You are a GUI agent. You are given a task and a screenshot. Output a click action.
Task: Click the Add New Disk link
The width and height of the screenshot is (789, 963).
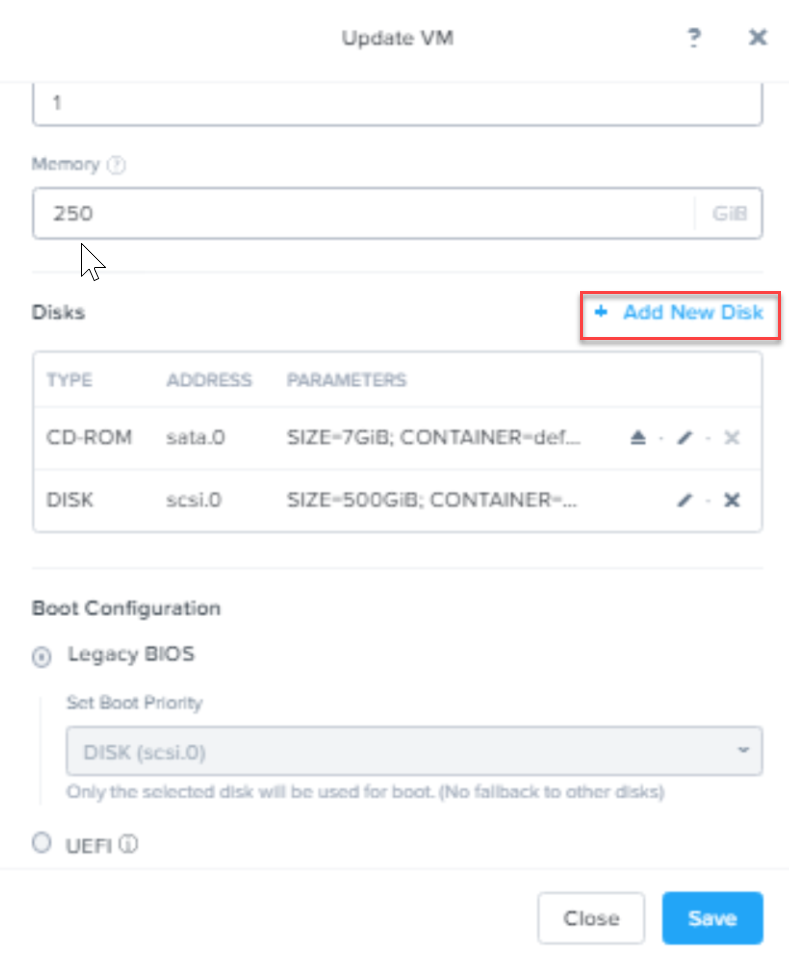tap(680, 313)
